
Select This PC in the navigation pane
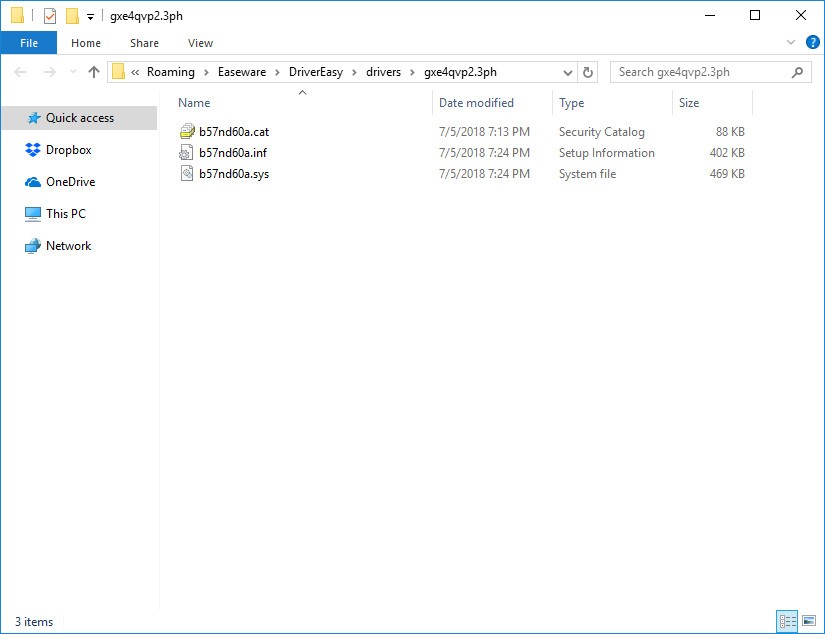(x=66, y=214)
